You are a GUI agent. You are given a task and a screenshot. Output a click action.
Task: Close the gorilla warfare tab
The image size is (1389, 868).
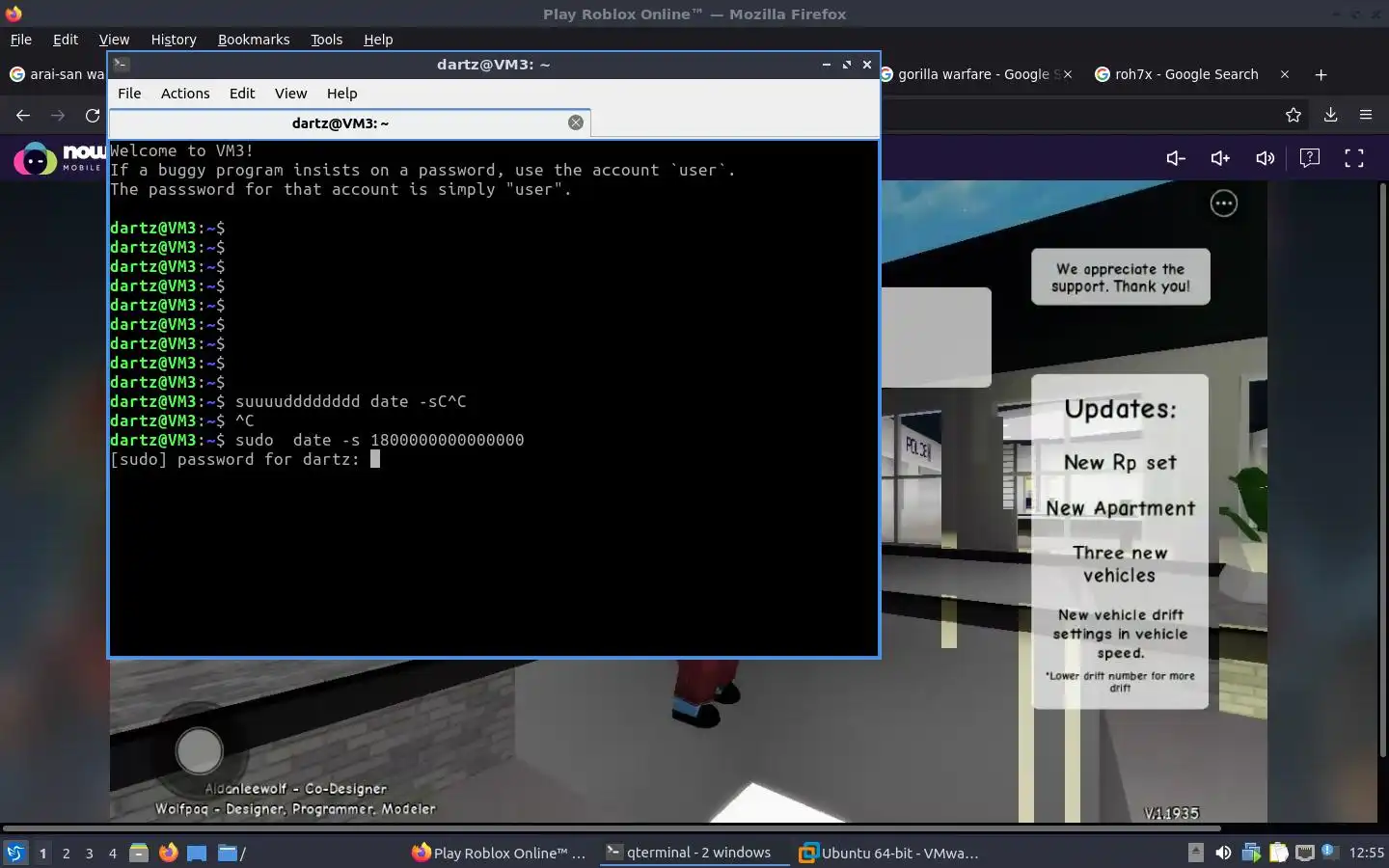pyautogui.click(x=1067, y=74)
